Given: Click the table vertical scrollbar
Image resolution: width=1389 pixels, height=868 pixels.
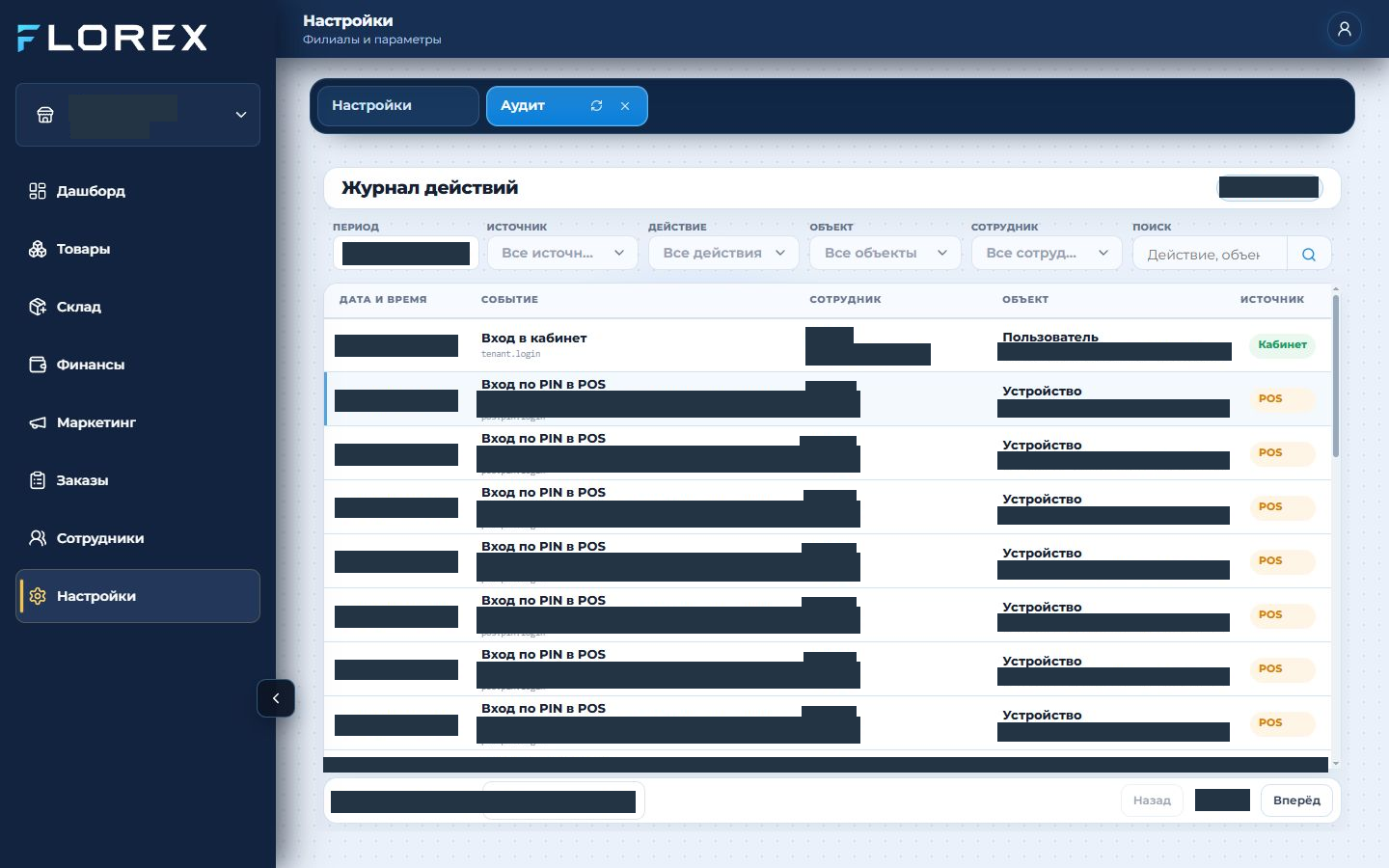Looking at the screenshot, I should coord(1336,376).
